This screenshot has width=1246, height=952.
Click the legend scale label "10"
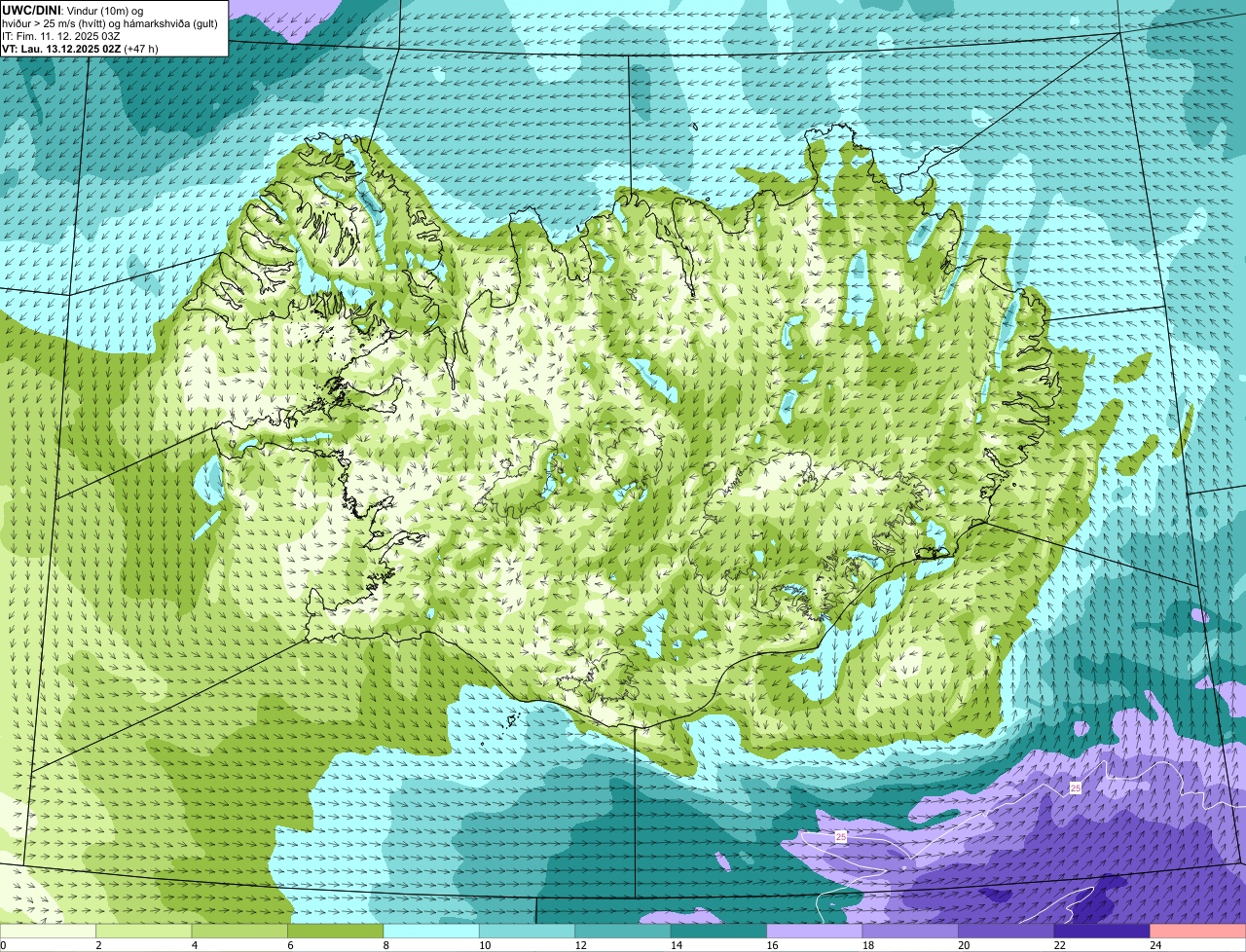point(484,944)
